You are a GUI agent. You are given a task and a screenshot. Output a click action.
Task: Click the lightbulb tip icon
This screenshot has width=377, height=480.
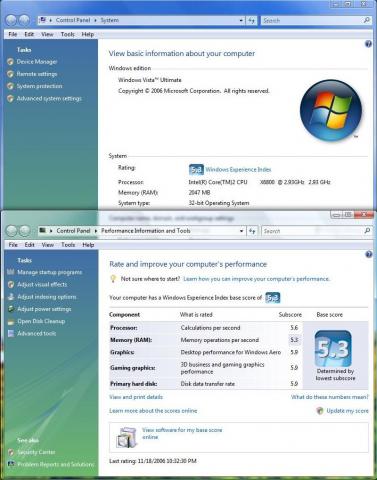click(x=113, y=279)
